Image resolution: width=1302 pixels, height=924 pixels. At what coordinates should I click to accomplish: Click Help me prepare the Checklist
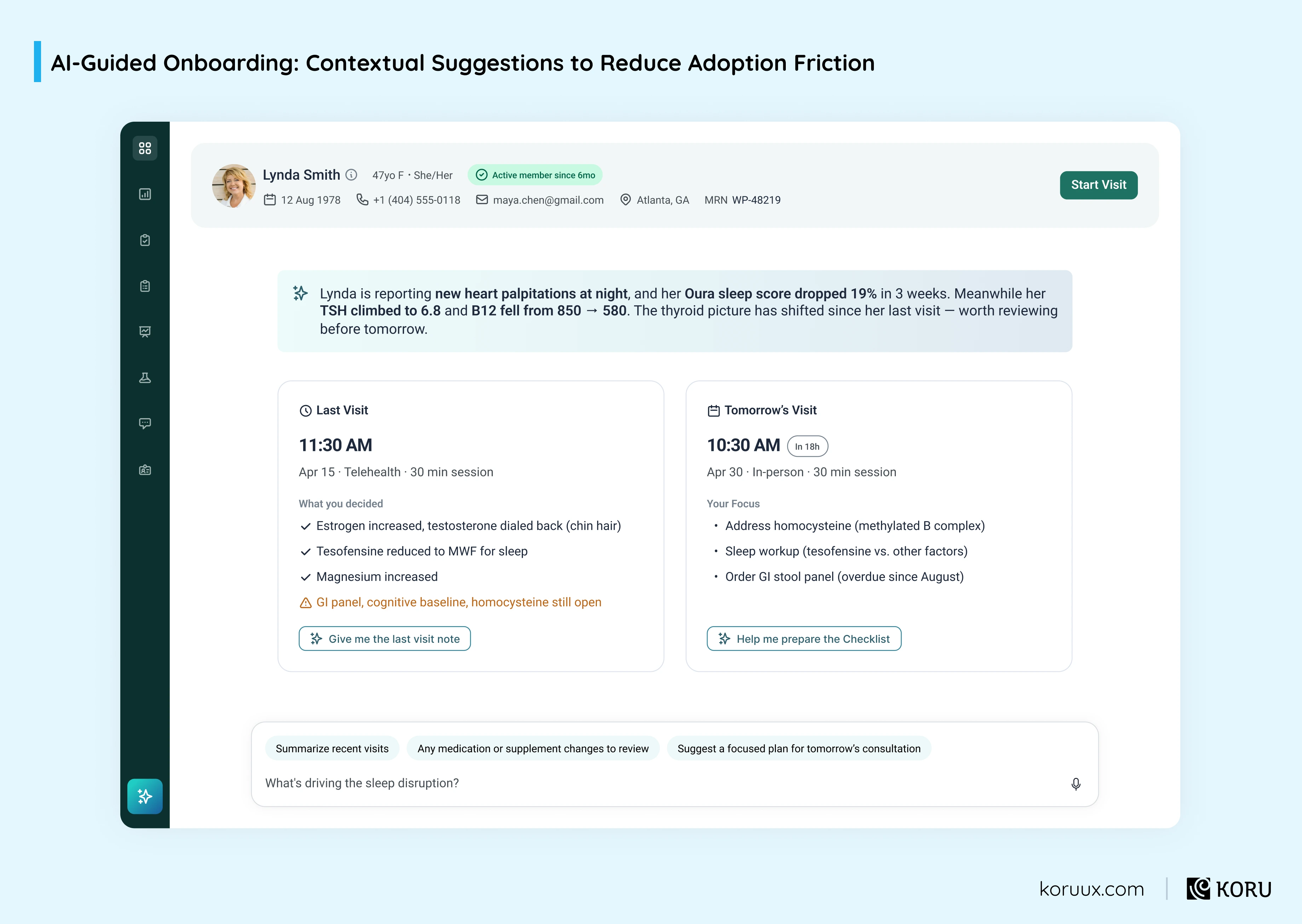(803, 639)
